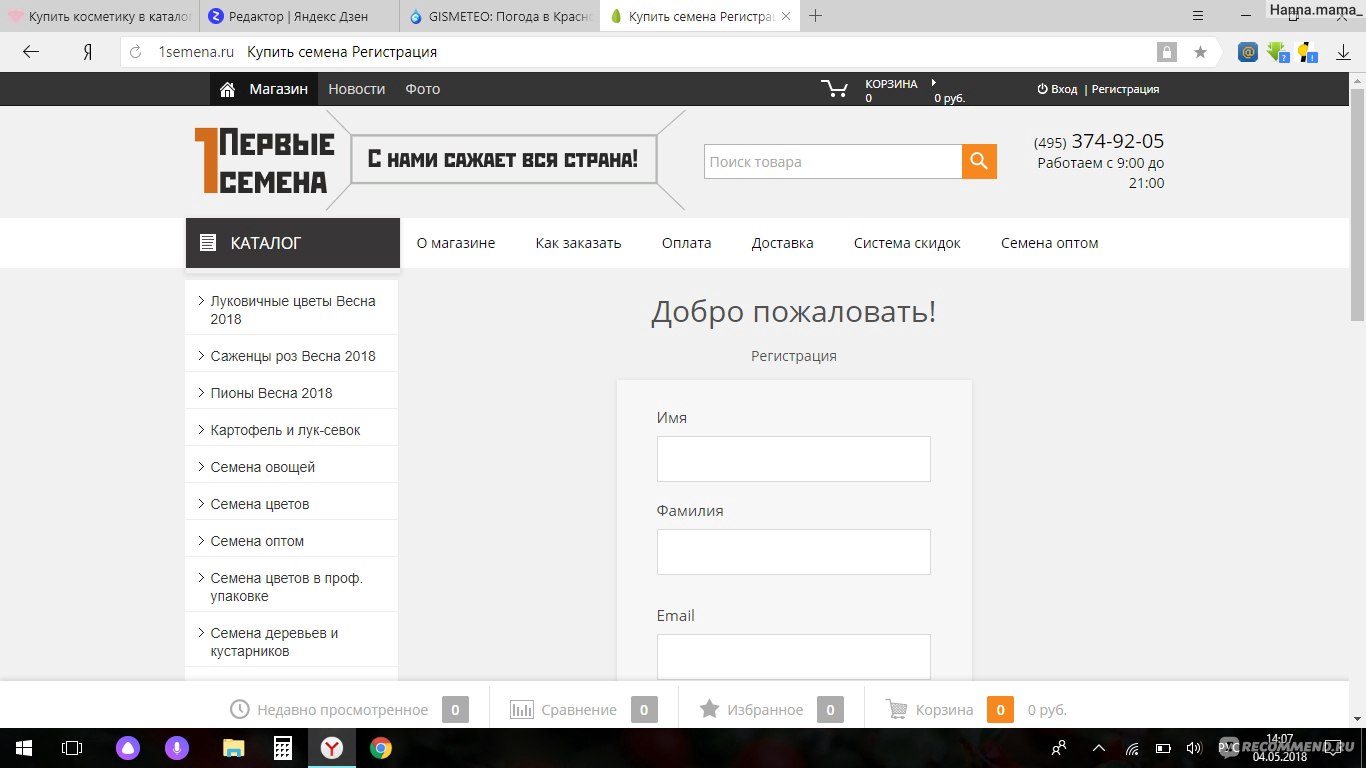This screenshot has width=1366, height=768.
Task: Click the Wi-Fi network tray icon
Action: 1132,748
